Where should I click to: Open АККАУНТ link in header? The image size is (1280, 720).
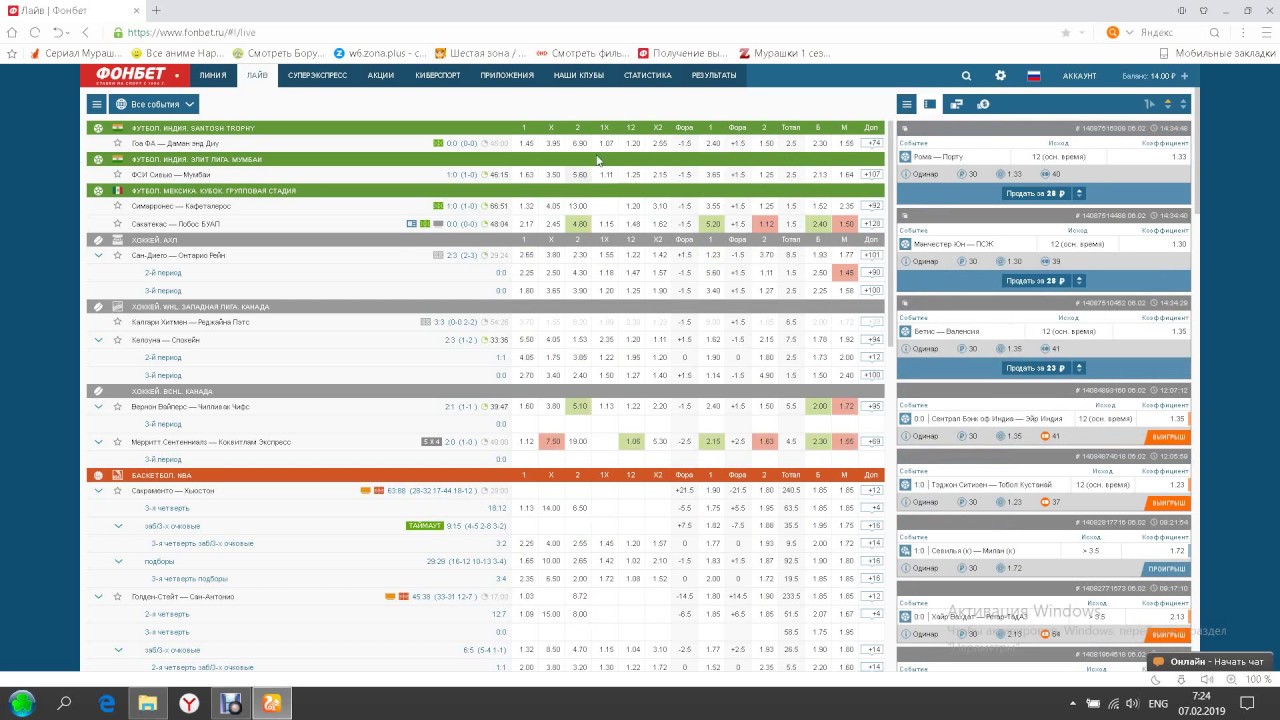(x=1079, y=75)
